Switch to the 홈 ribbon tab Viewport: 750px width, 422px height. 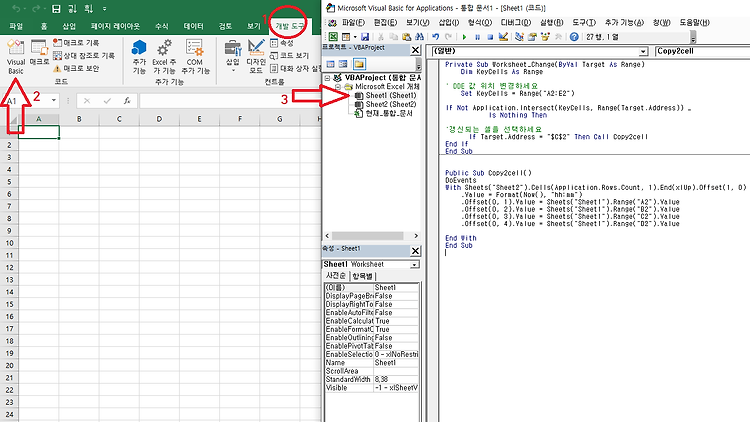coord(44,26)
